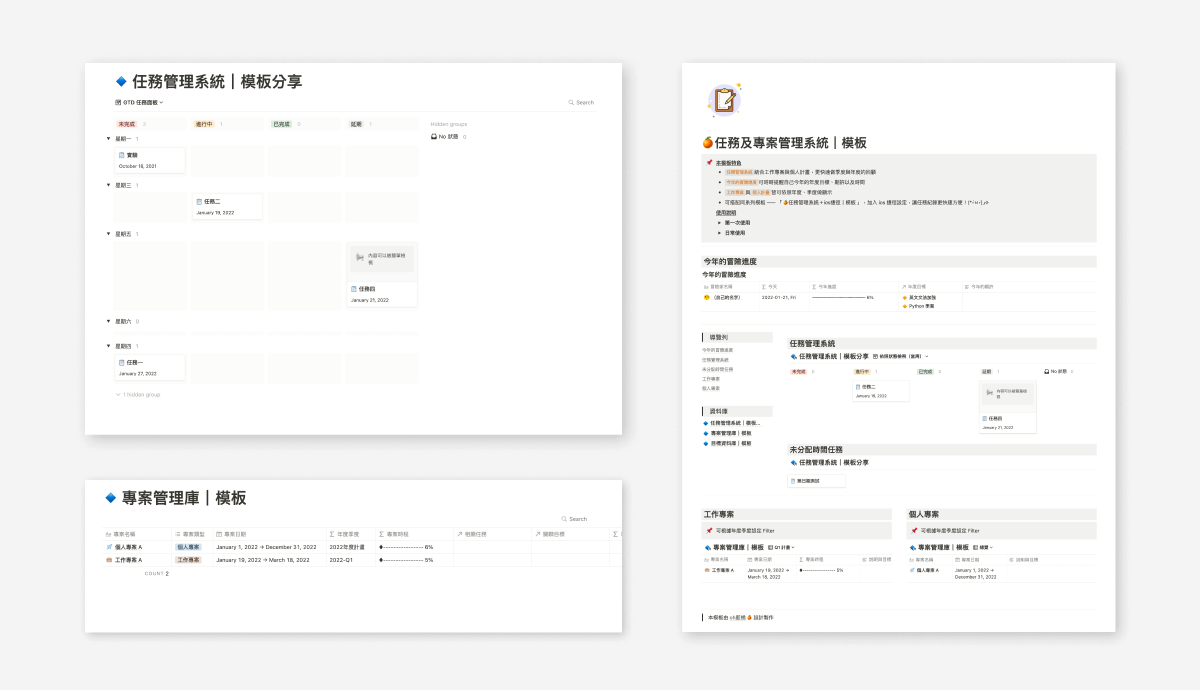The image size is (1200, 690).
Task: Click the orange emoji before 任務及專案管理系統 title
Action: (708, 143)
